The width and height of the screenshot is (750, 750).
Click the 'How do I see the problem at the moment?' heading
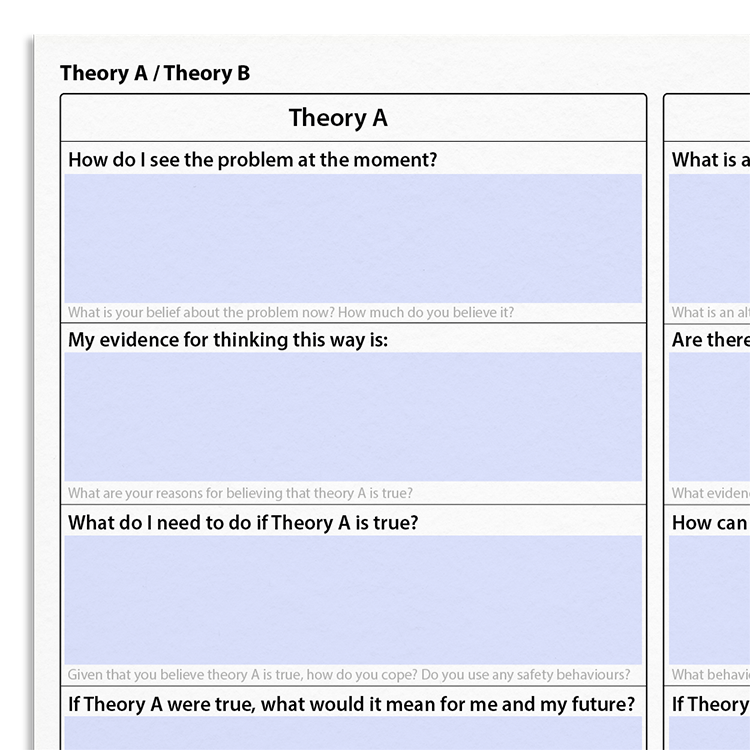[x=253, y=160]
